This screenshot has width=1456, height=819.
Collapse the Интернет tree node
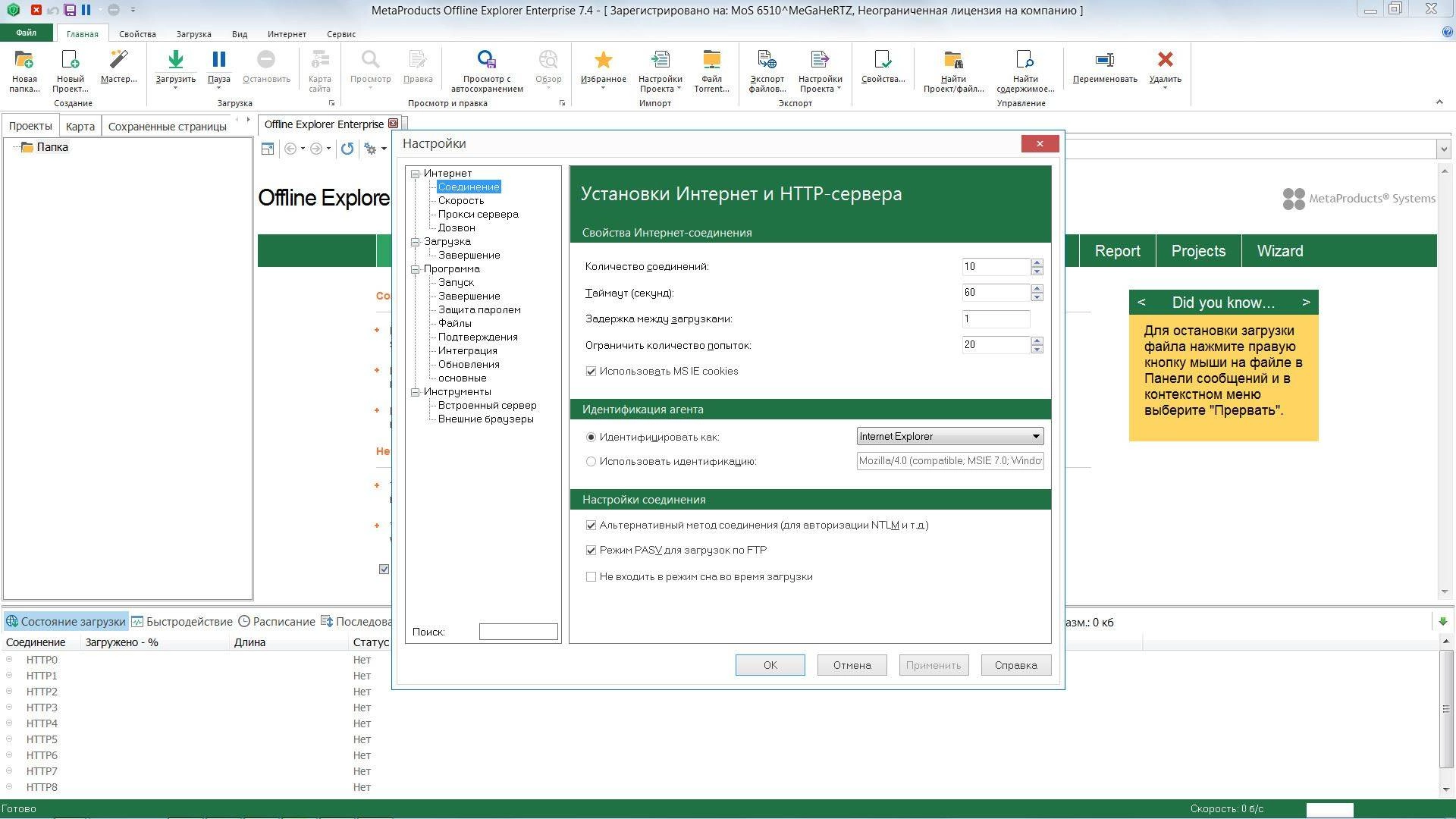pyautogui.click(x=416, y=174)
